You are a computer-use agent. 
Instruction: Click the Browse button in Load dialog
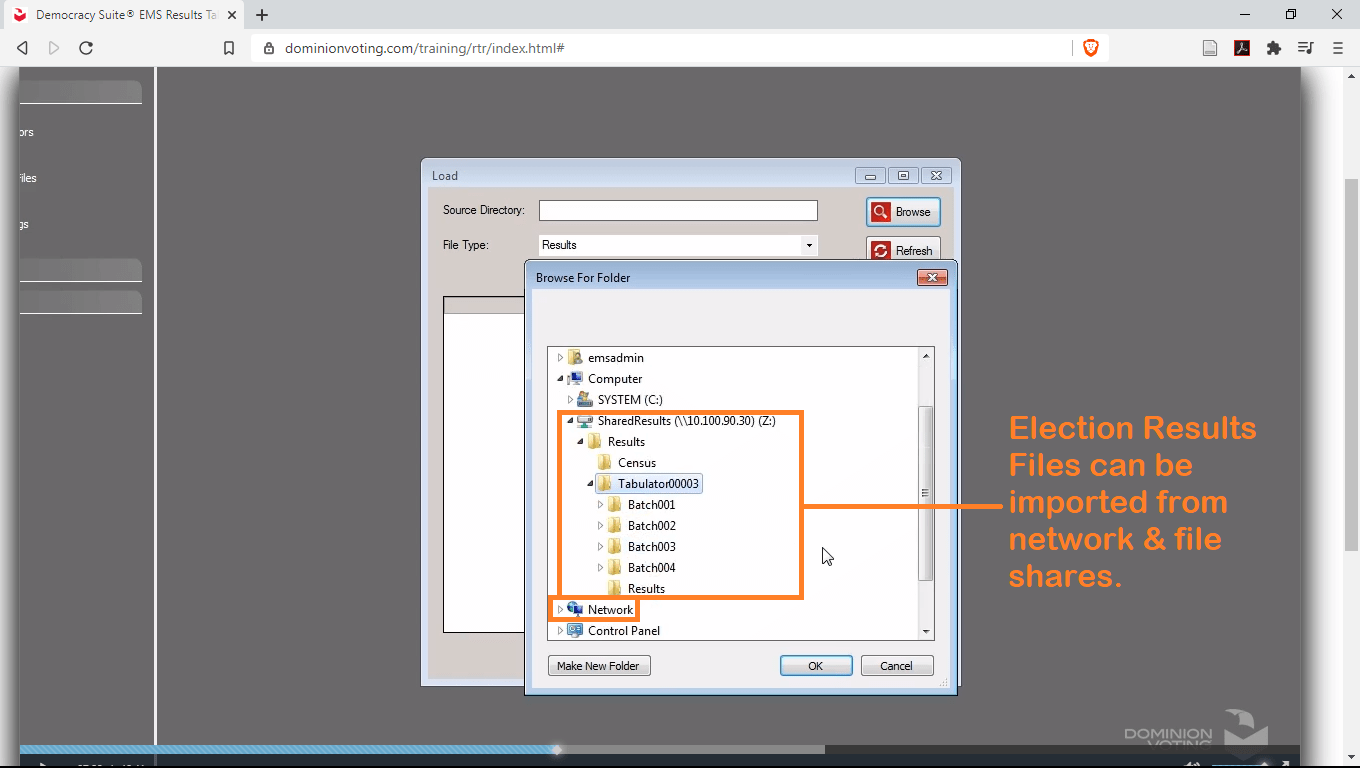pyautogui.click(x=903, y=212)
